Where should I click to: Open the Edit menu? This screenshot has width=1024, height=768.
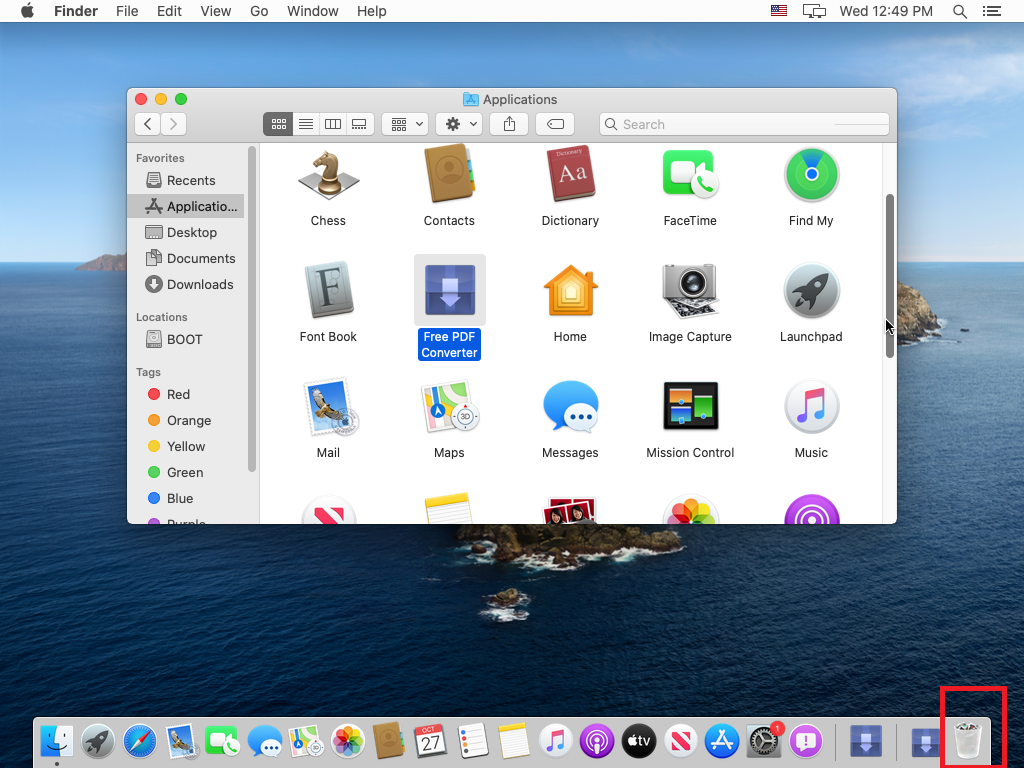coord(169,11)
